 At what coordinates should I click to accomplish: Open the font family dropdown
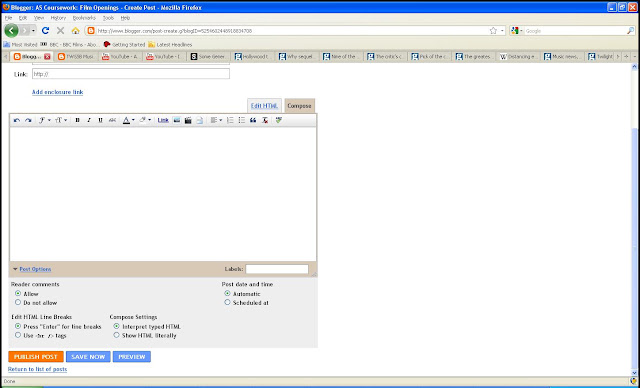(x=44, y=120)
